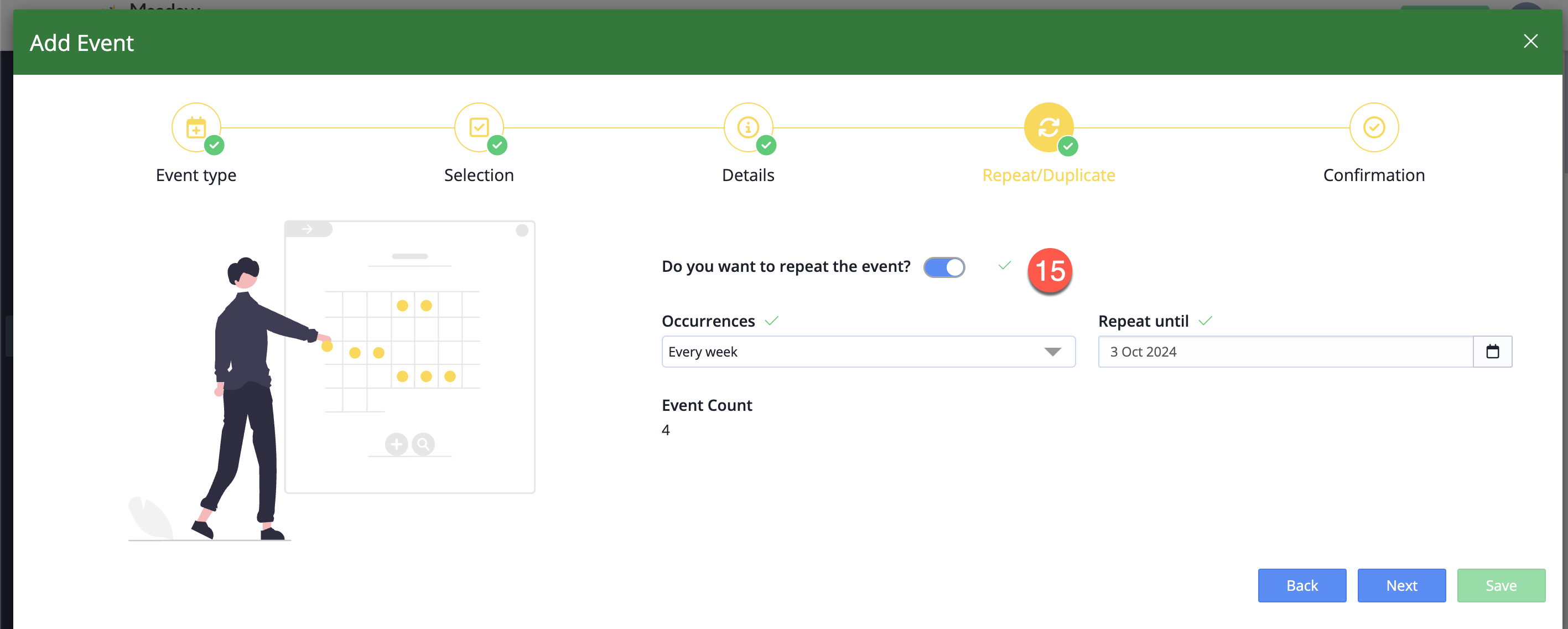Open the calendar picker for Repeat until
This screenshot has height=629, width=1568.
(x=1493, y=352)
